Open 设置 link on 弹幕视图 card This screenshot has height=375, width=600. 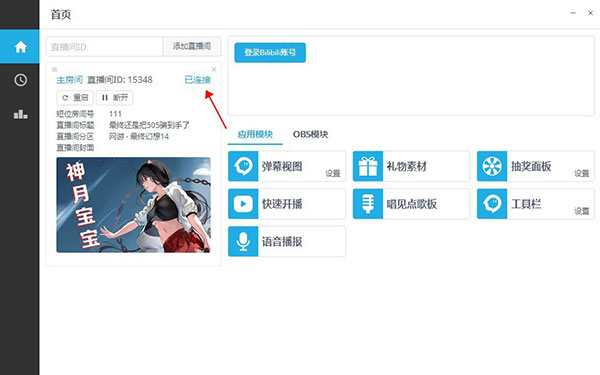(x=333, y=173)
